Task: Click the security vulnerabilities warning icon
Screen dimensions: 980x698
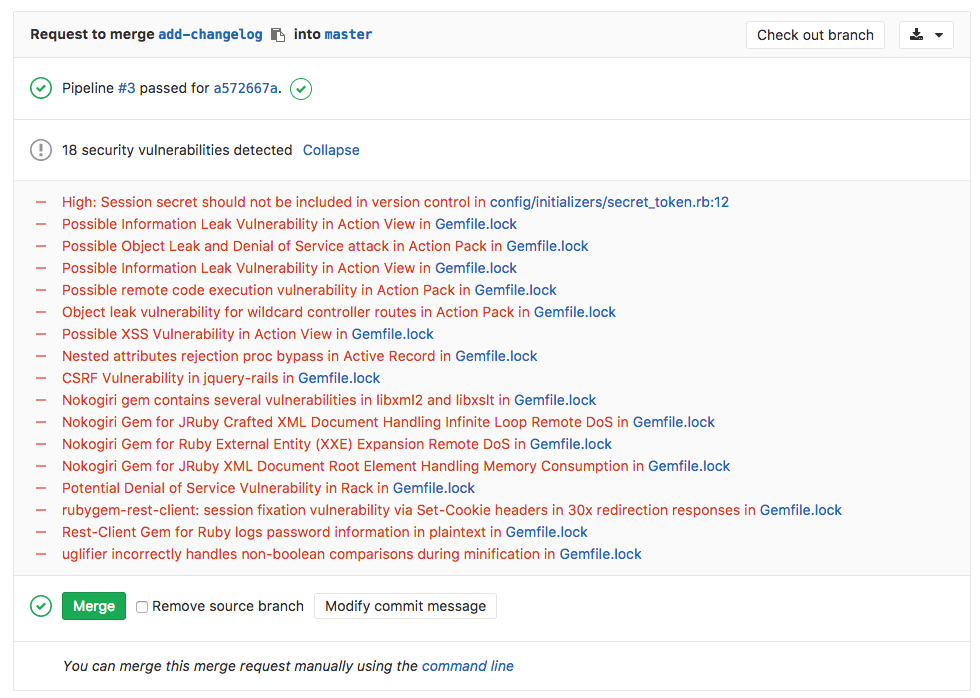Action: (x=41, y=150)
